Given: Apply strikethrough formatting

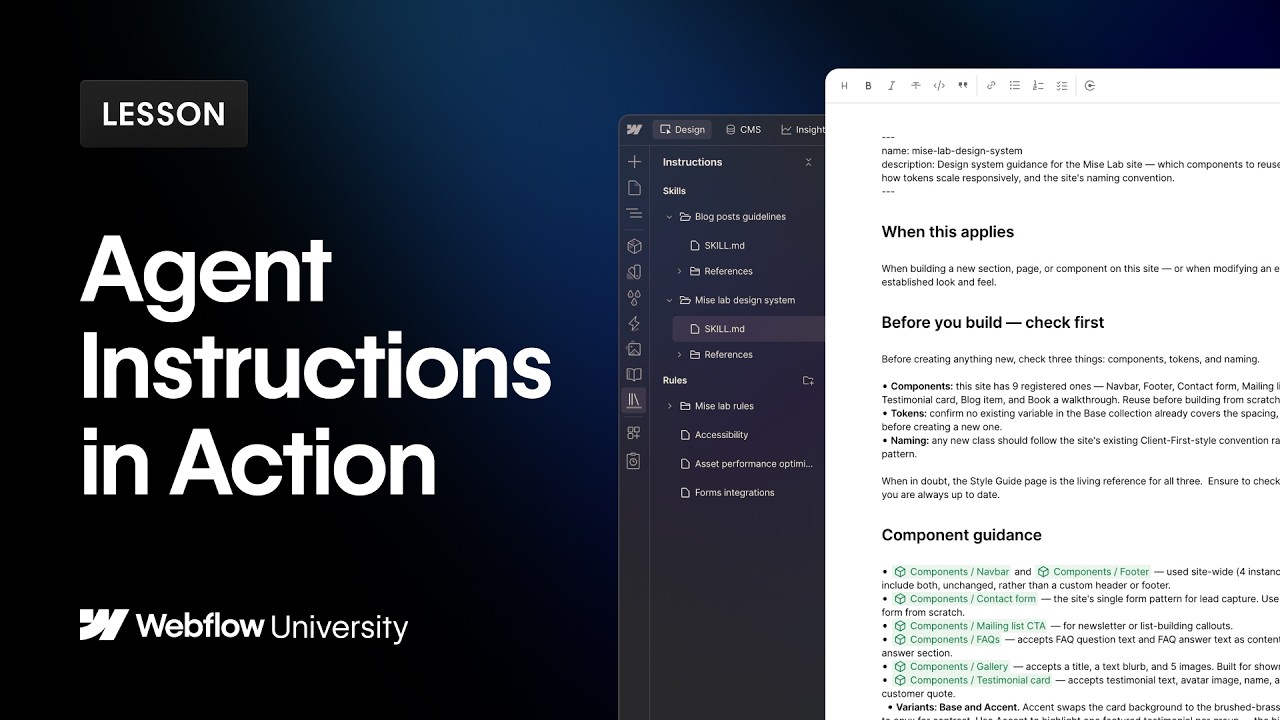Looking at the screenshot, I should [x=915, y=86].
